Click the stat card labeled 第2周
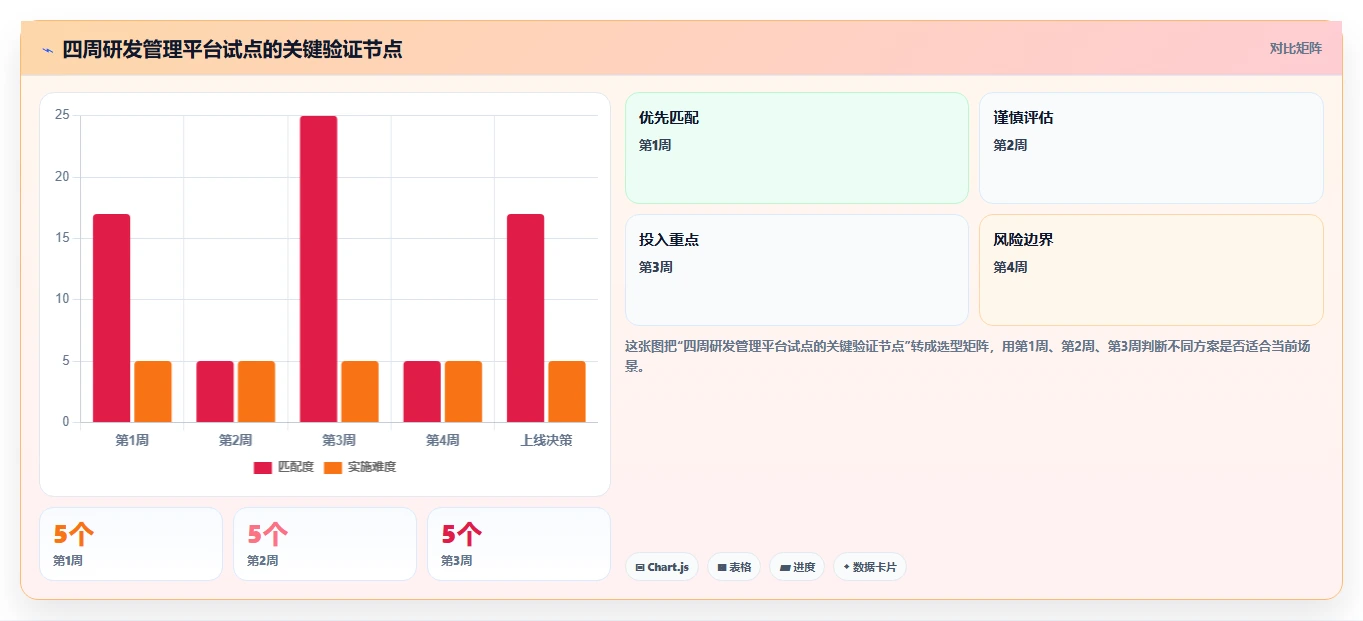1363x621 pixels. click(x=325, y=544)
